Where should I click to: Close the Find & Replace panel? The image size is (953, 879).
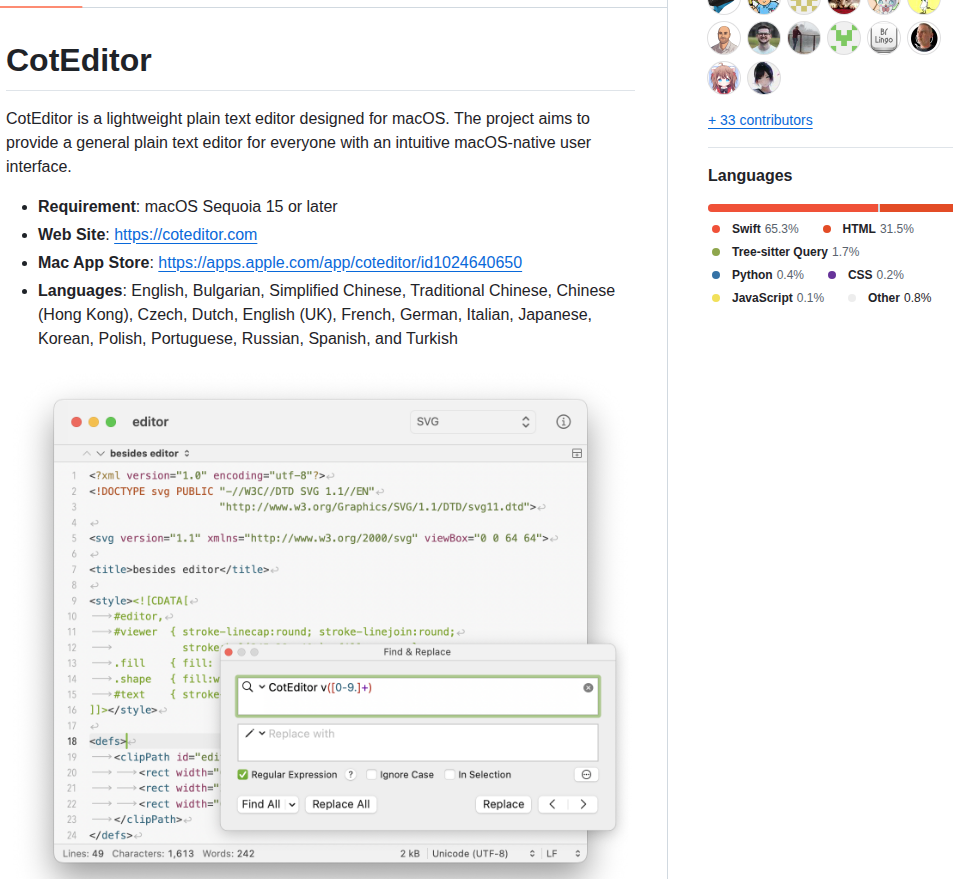click(x=229, y=652)
